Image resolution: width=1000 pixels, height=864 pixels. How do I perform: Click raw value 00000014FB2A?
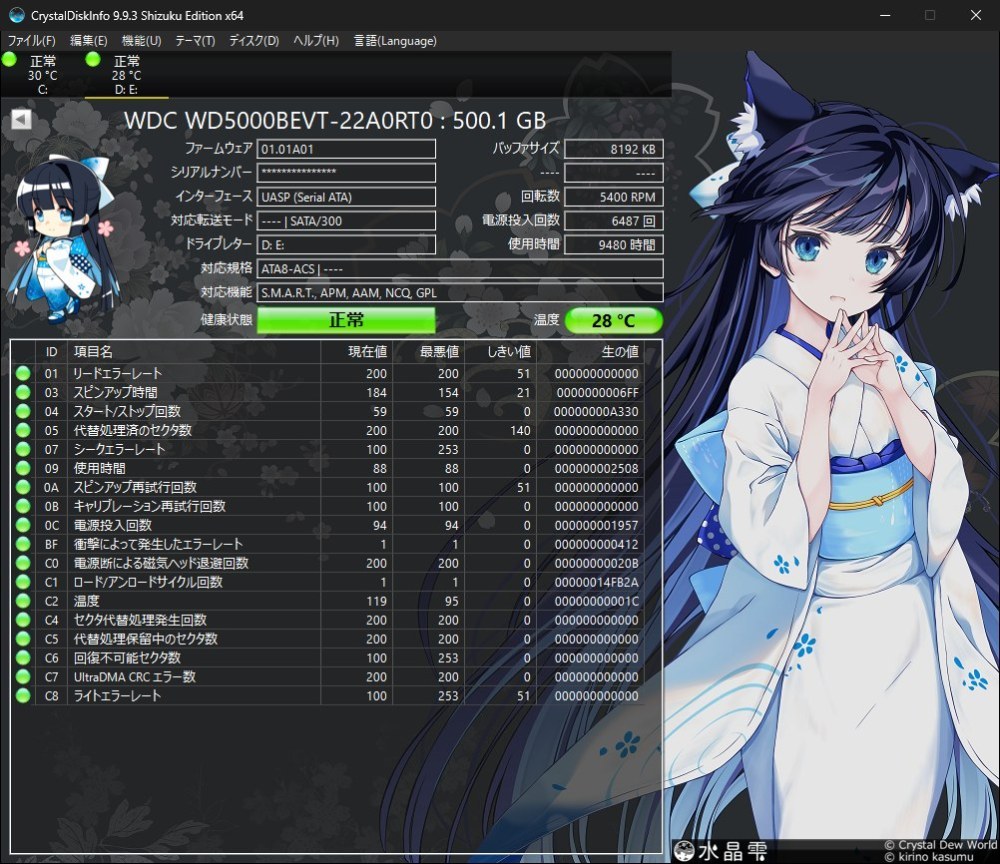coord(596,583)
